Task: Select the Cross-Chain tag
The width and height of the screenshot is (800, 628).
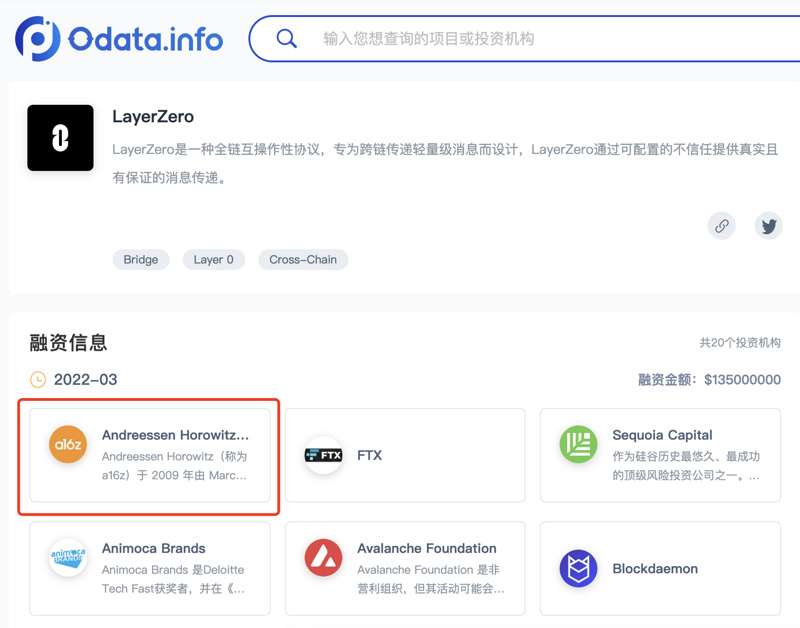Action: (x=302, y=259)
